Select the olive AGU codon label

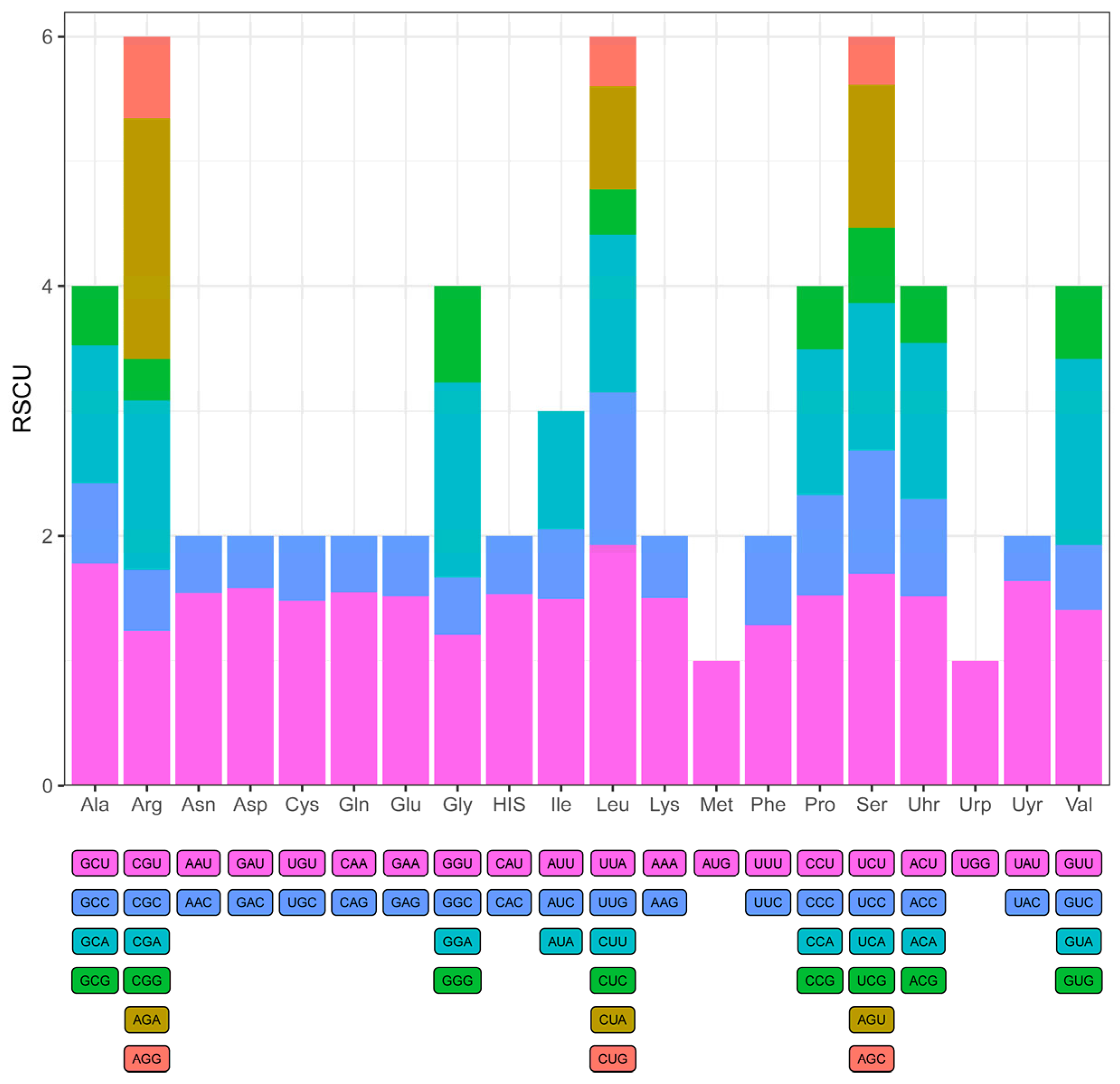click(871, 1019)
